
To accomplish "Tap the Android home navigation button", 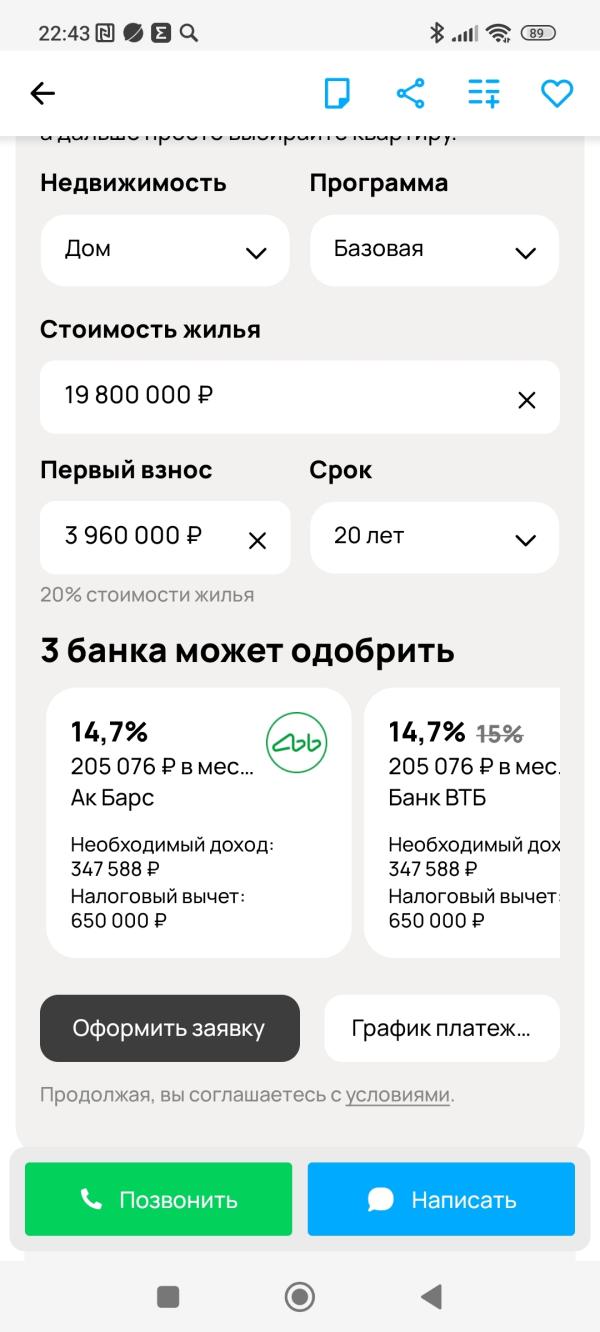I will [299, 1297].
